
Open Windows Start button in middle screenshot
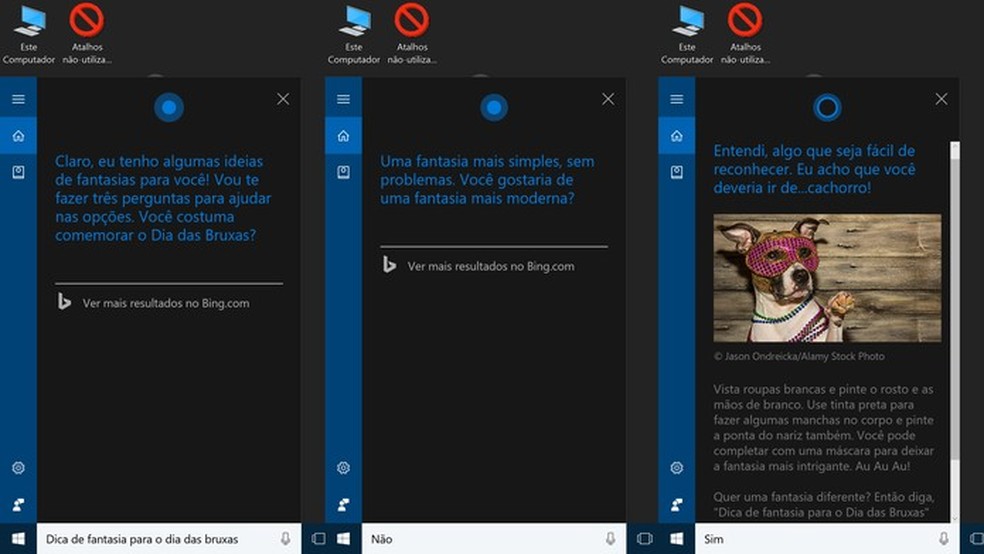[x=343, y=539]
